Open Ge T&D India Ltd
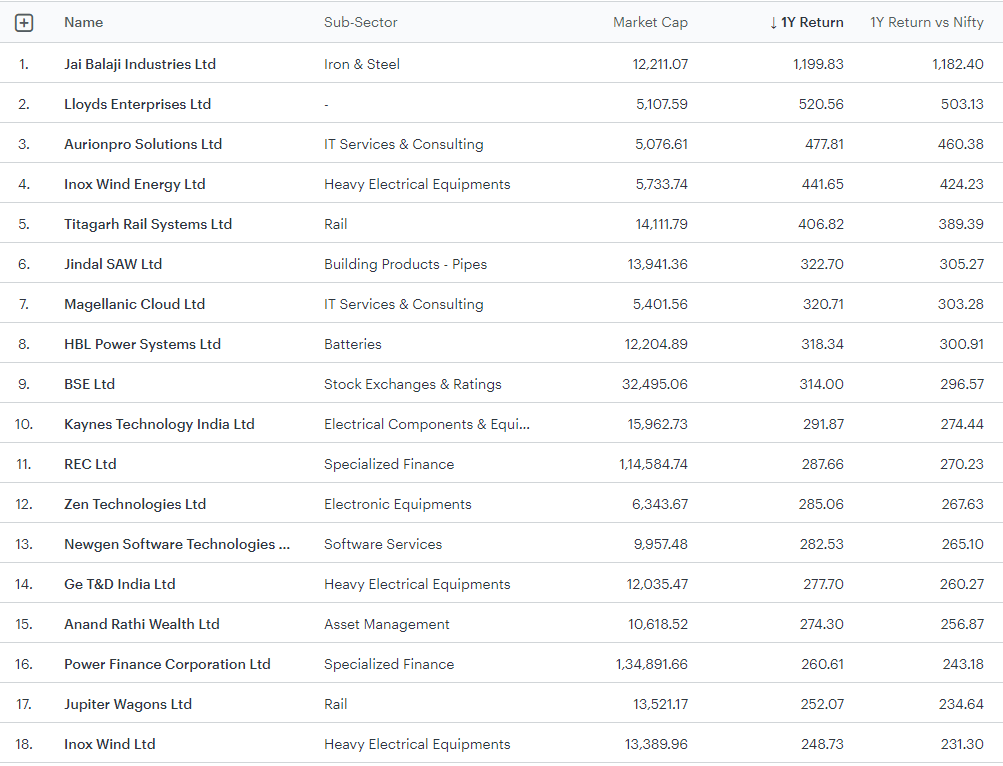Viewport: 1003px width, 766px height. tap(119, 584)
